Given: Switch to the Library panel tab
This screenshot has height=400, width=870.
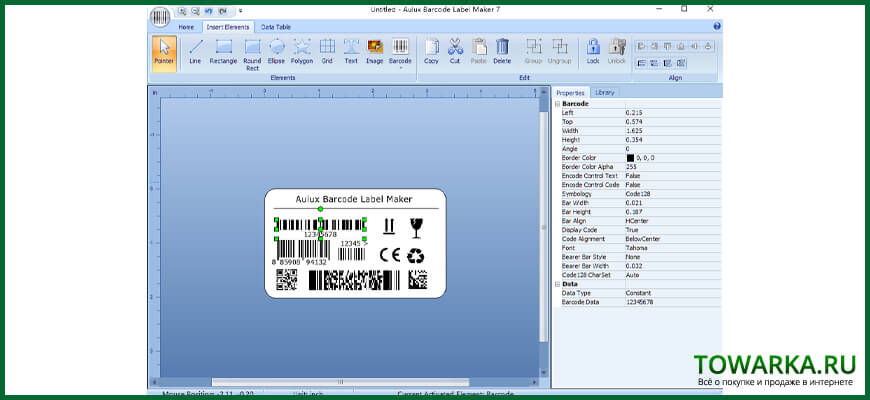Looking at the screenshot, I should (x=604, y=93).
